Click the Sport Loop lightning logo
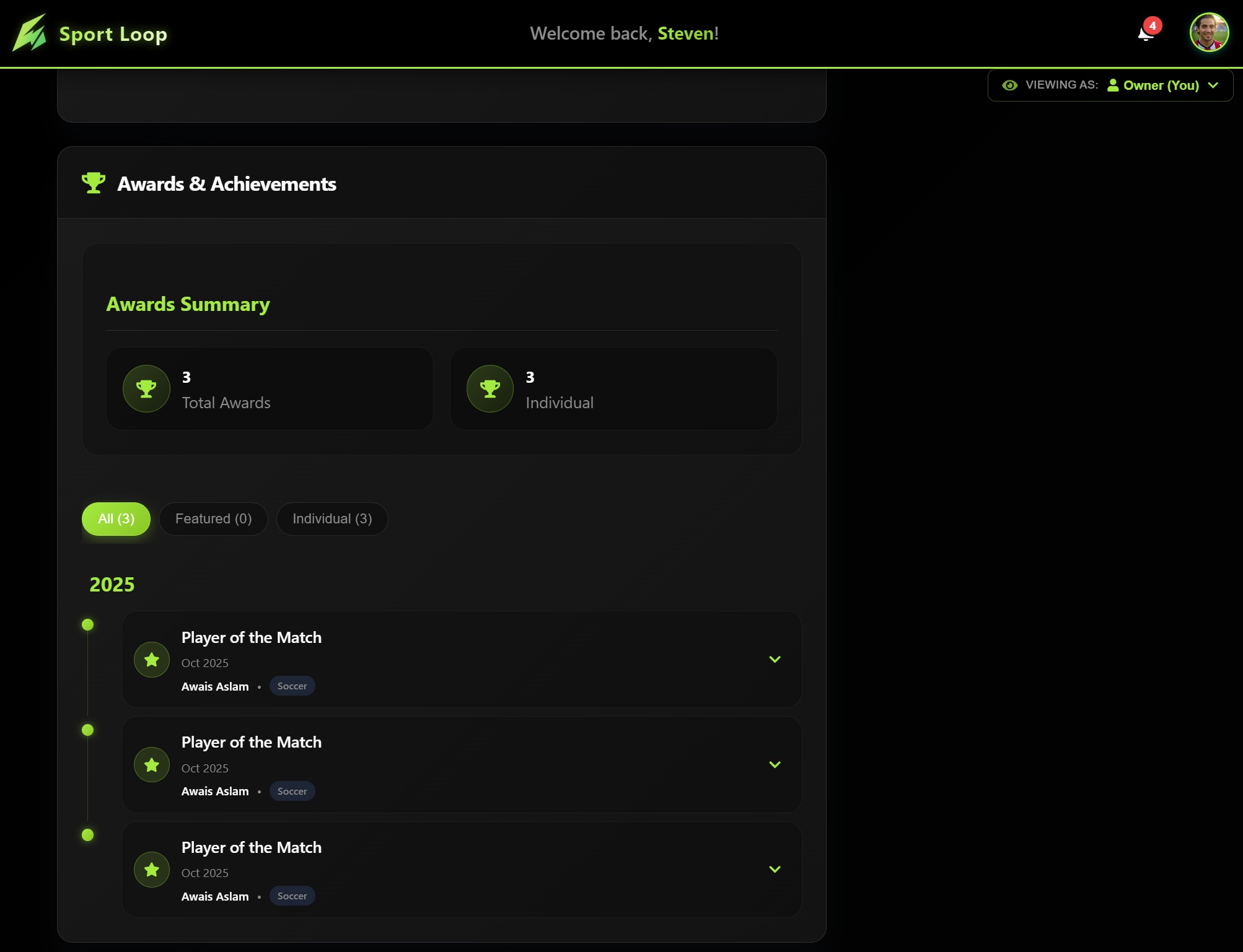This screenshot has width=1243, height=952. 30,33
